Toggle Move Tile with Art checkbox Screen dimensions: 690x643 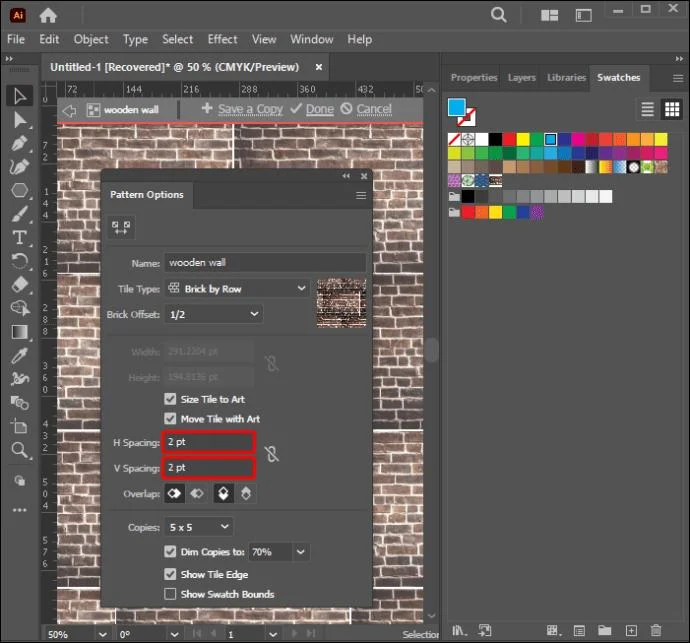[170, 419]
